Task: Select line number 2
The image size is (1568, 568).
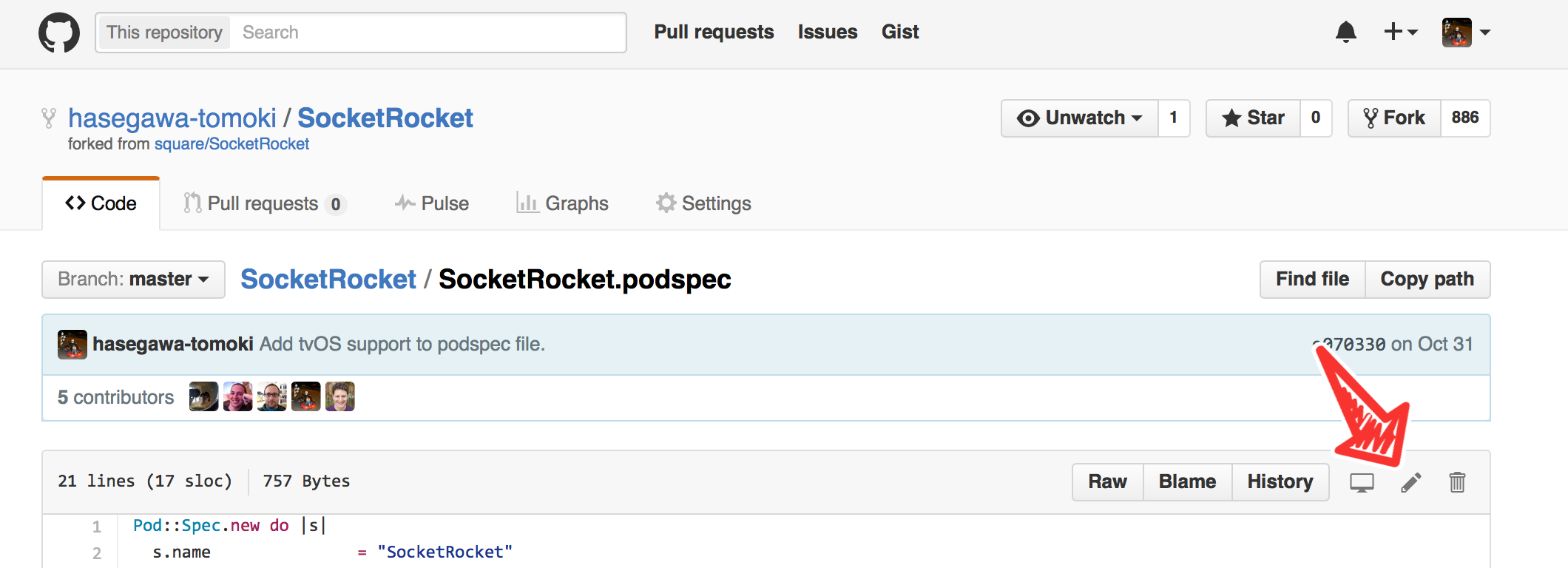Action: point(96,553)
